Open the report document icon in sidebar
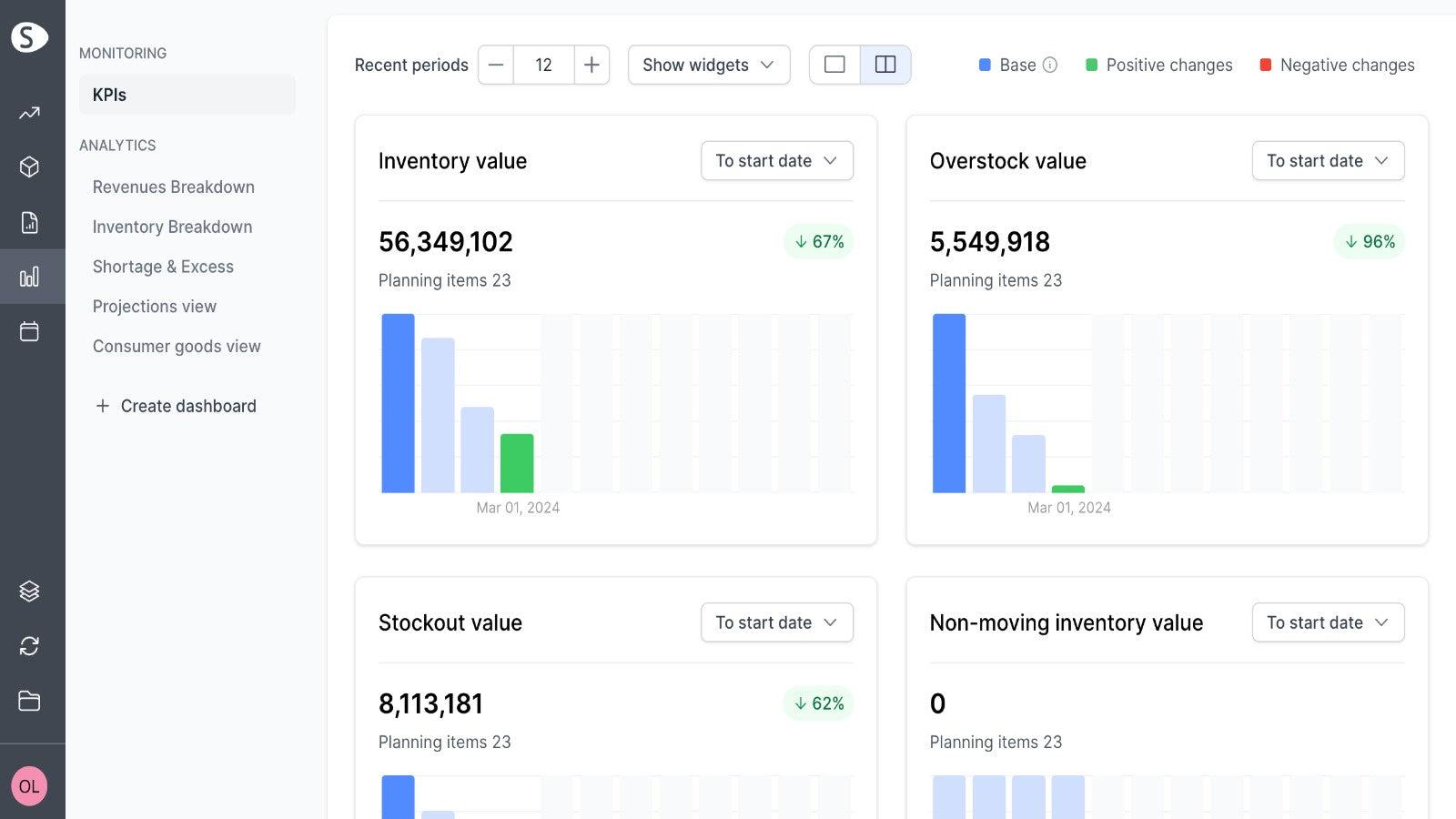1456x819 pixels. tap(30, 222)
